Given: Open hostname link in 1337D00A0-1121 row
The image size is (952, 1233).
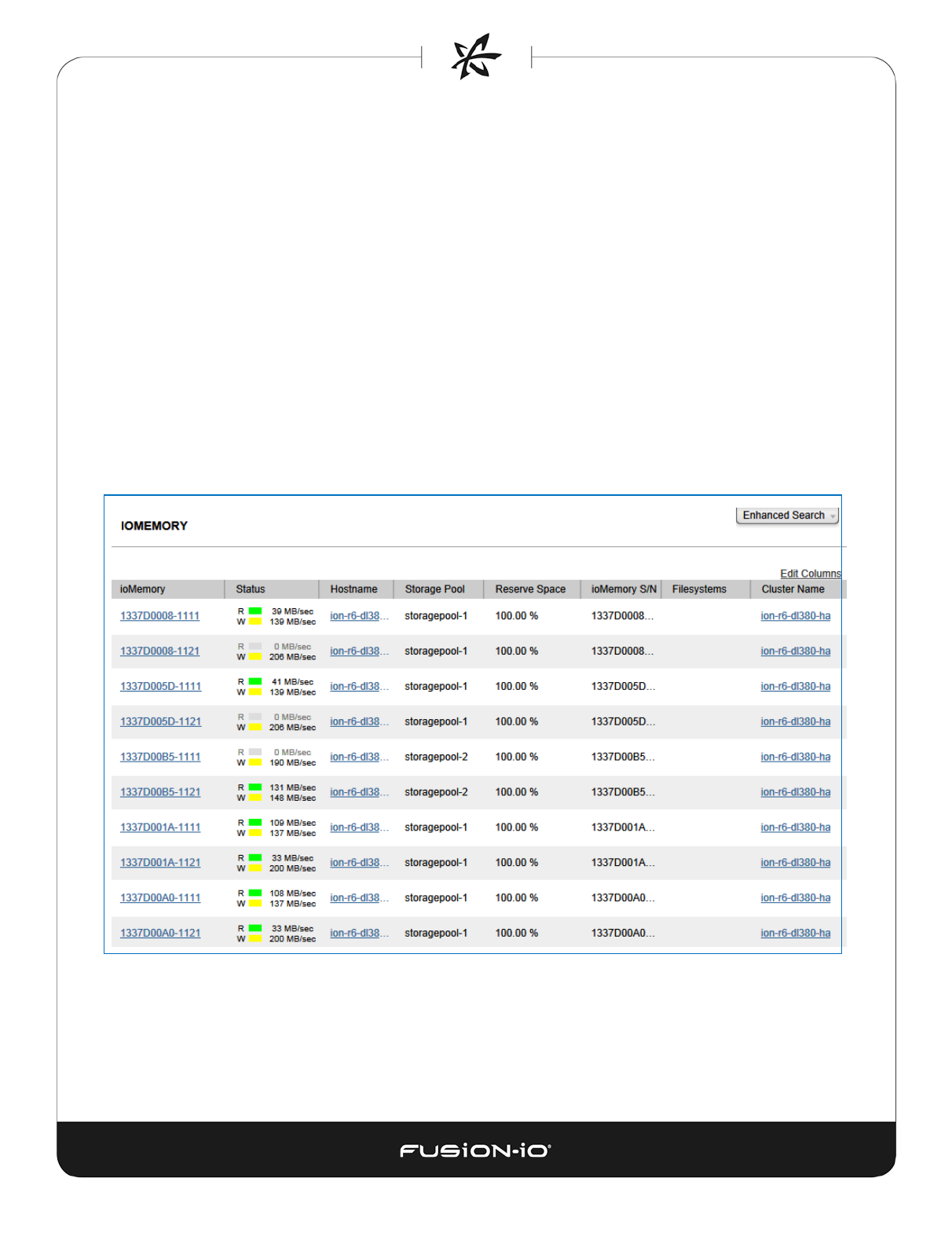Looking at the screenshot, I should [x=359, y=934].
